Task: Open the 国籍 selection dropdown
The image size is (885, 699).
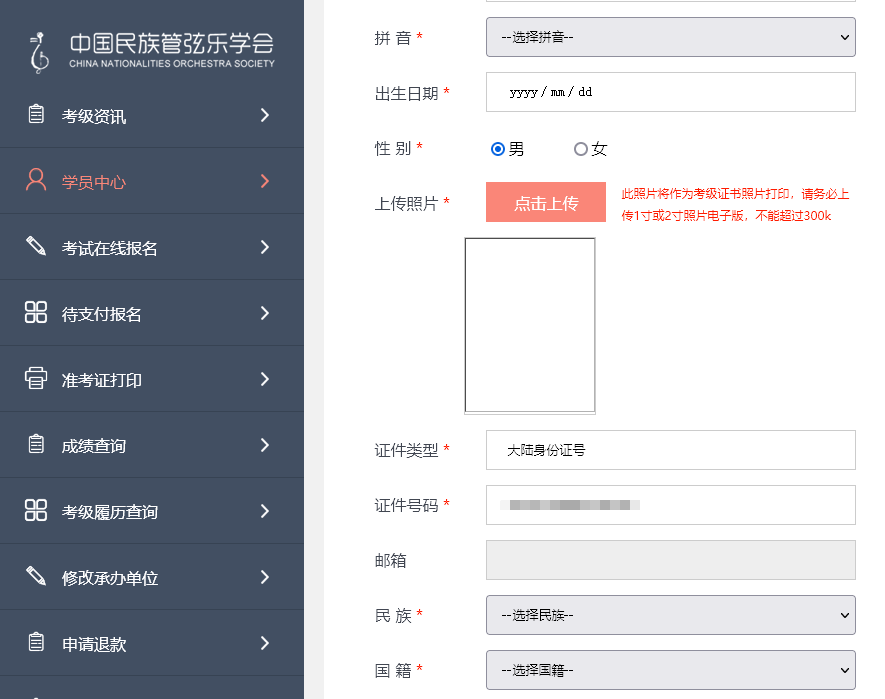Action: [x=669, y=670]
